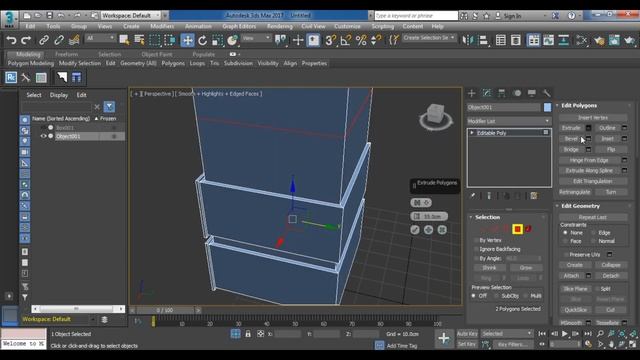Image resolution: width=640 pixels, height=360 pixels.
Task: Enable the By Vertex checkbox
Action: (x=476, y=240)
